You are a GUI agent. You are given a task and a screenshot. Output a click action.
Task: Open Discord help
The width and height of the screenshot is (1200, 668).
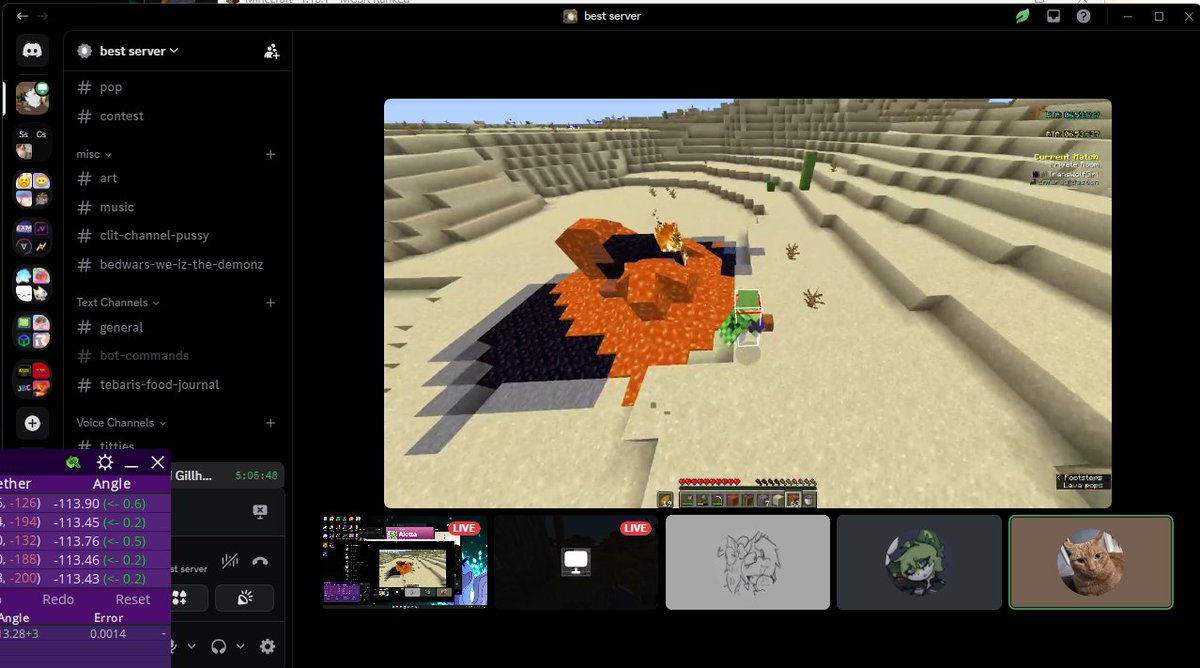[1083, 16]
